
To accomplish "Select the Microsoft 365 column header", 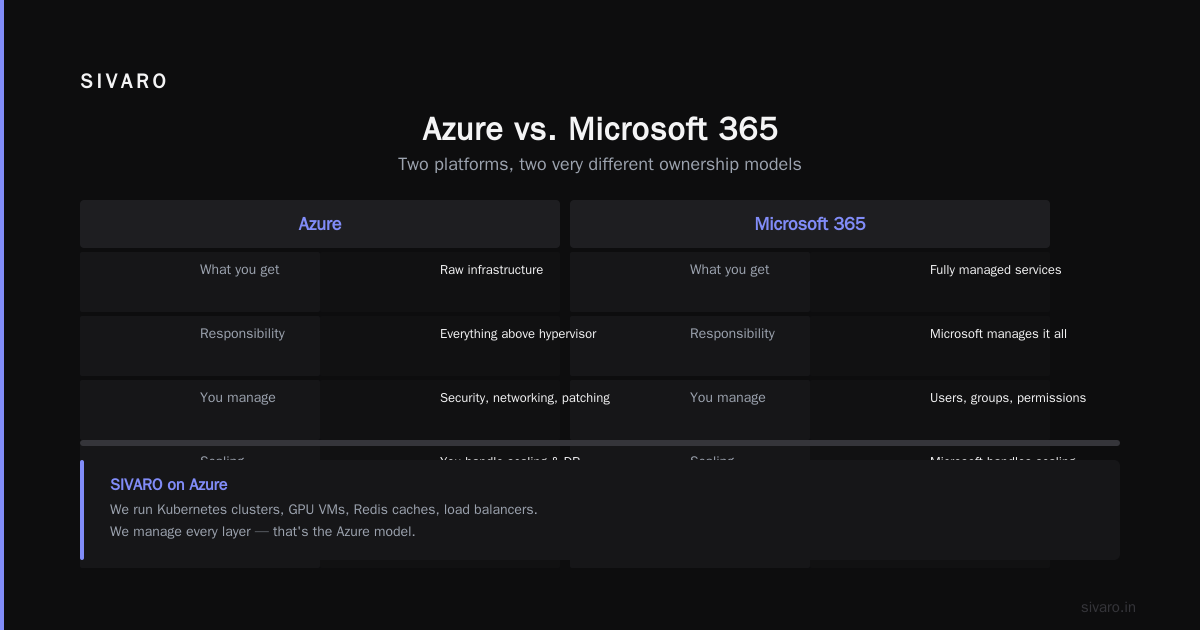I will point(810,224).
